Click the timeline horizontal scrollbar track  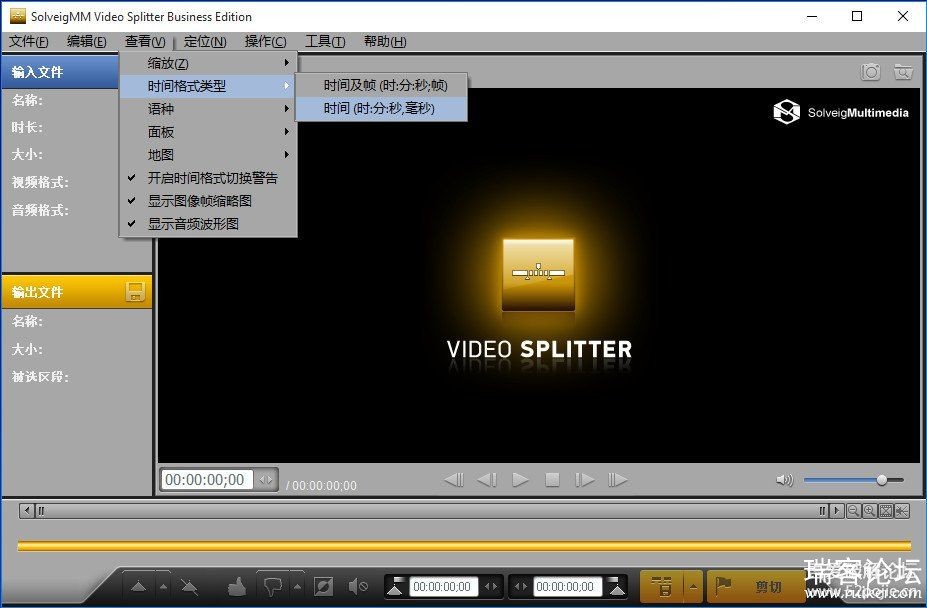click(x=432, y=510)
